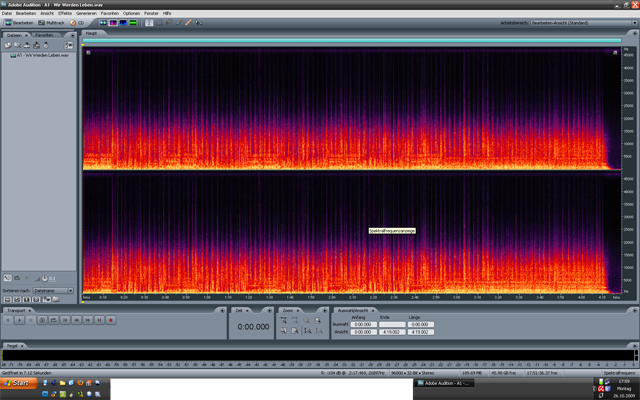Screen dimensions: 640x400
Task: Click import file icon in Dateien panel
Action: click(x=8, y=45)
